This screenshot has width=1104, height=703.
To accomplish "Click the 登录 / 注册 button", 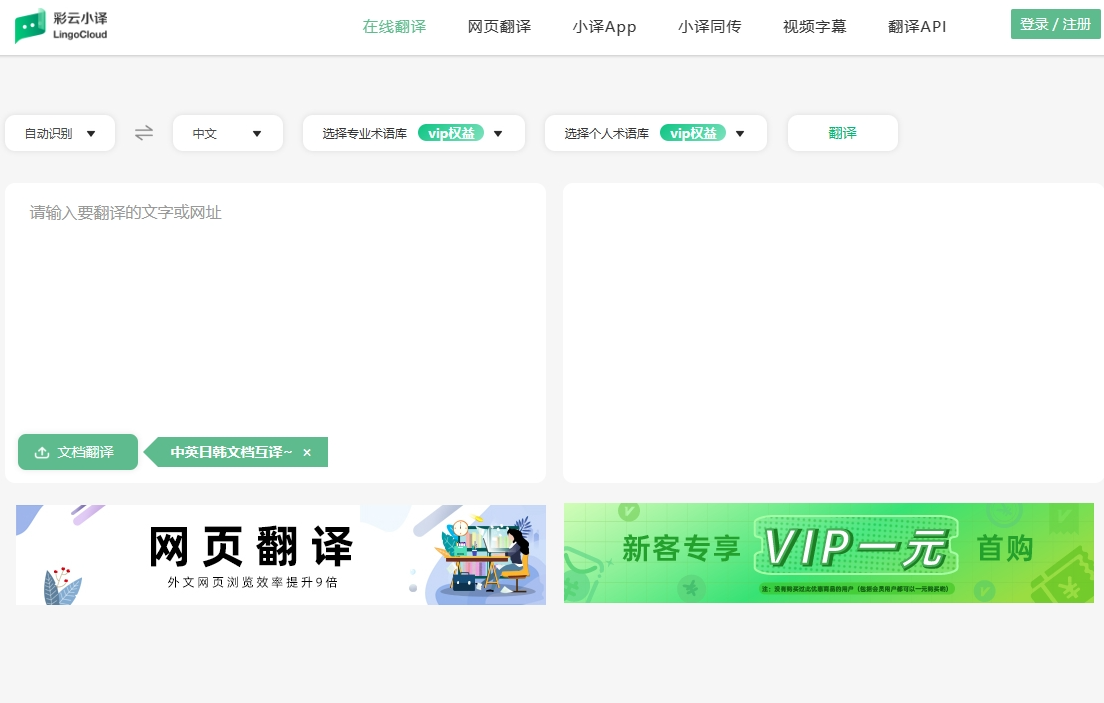I will pos(1055,25).
